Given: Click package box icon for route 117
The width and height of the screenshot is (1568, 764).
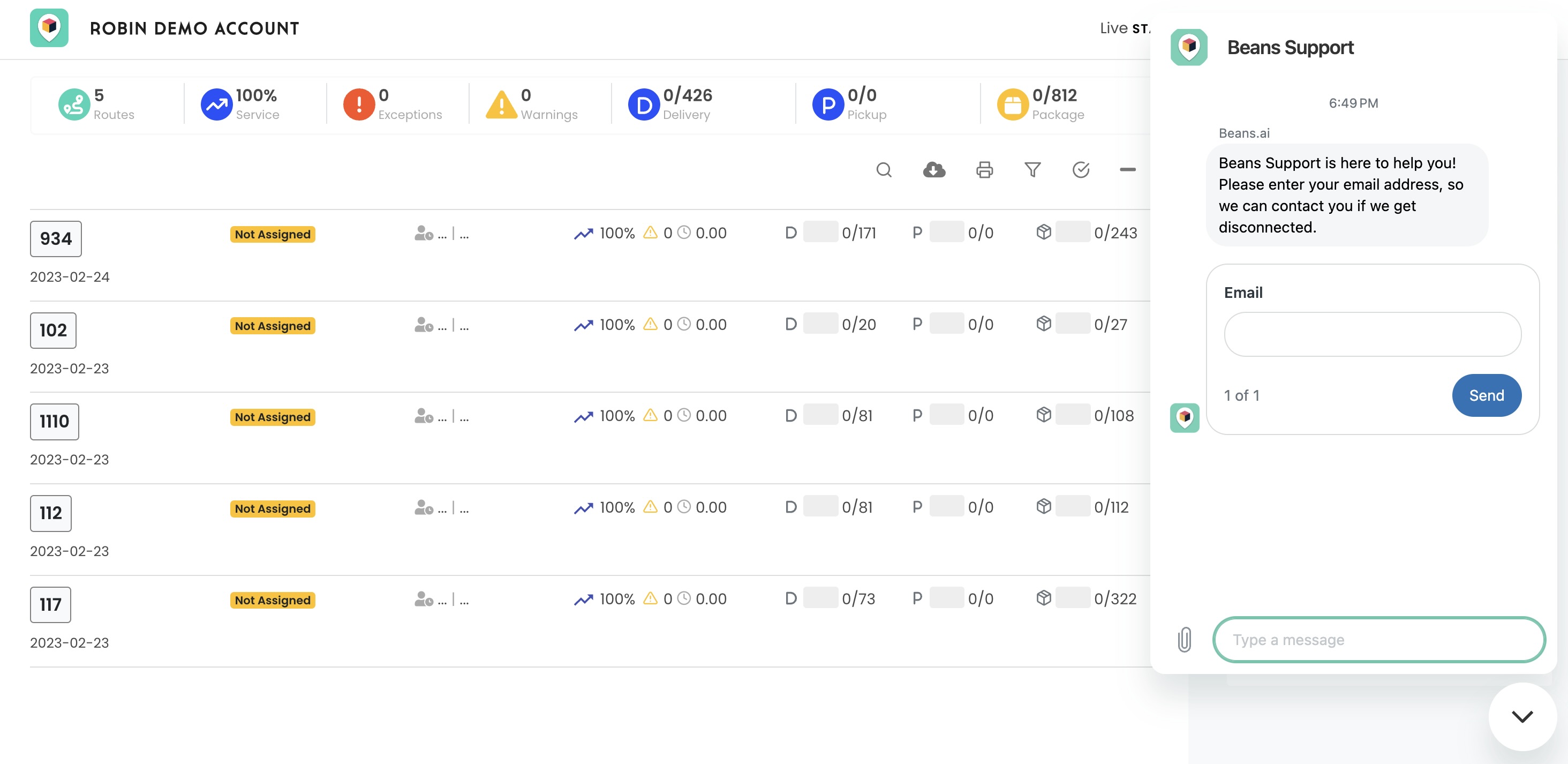Looking at the screenshot, I should click(x=1043, y=598).
